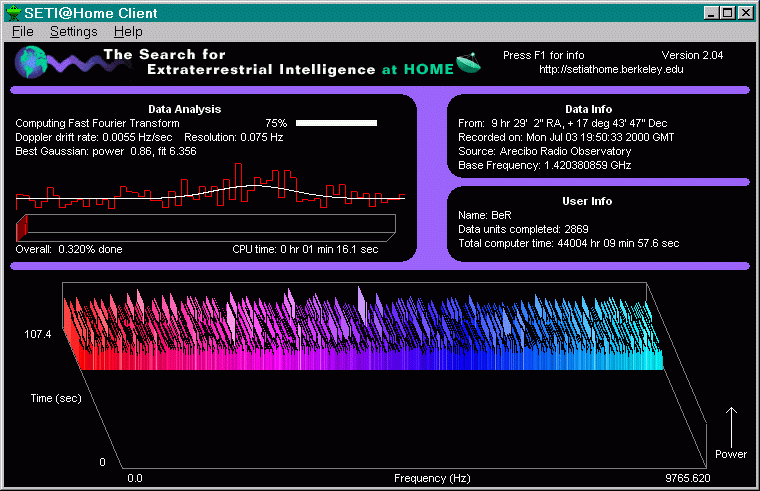
Task: Click 'Data units completed: 2869' text
Action: pos(523,229)
